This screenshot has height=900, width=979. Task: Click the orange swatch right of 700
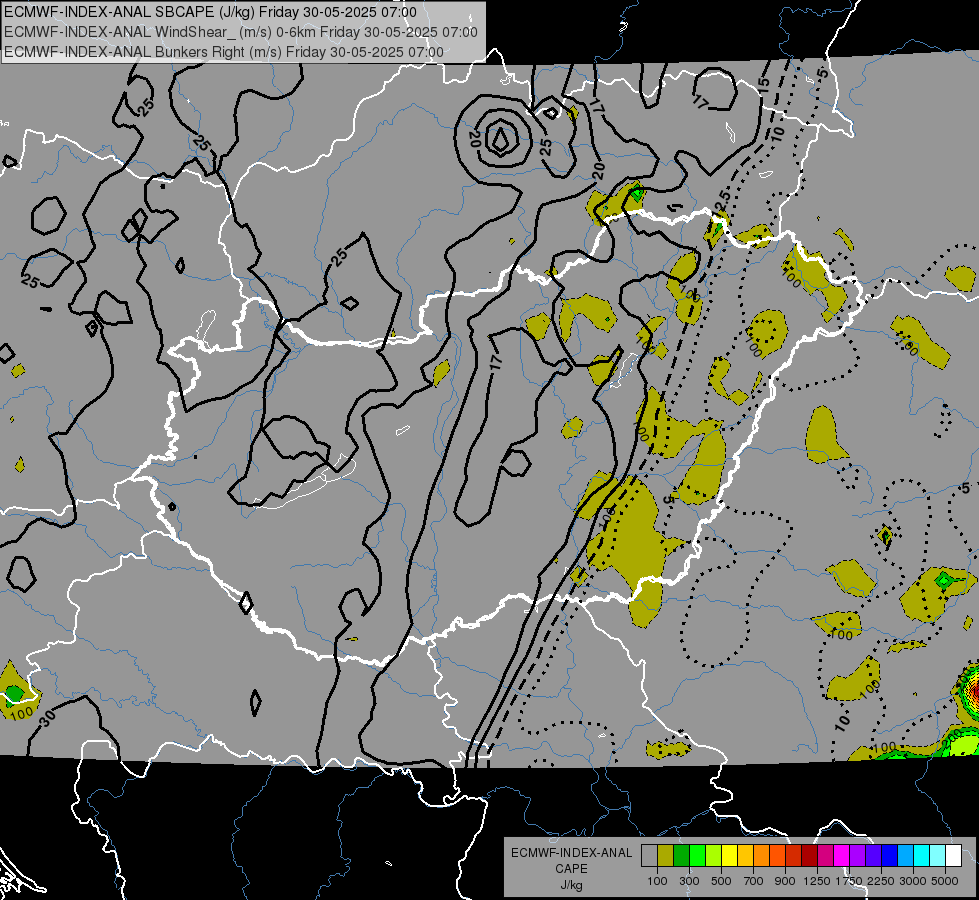761,856
